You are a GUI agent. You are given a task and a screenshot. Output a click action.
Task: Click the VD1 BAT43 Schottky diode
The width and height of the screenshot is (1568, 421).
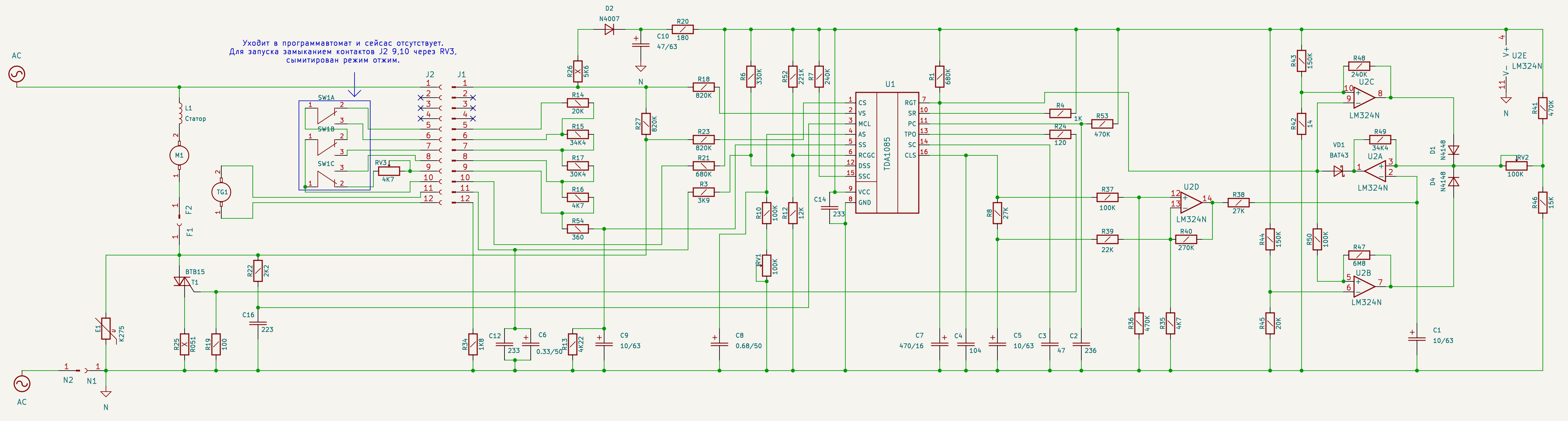coord(1339,171)
